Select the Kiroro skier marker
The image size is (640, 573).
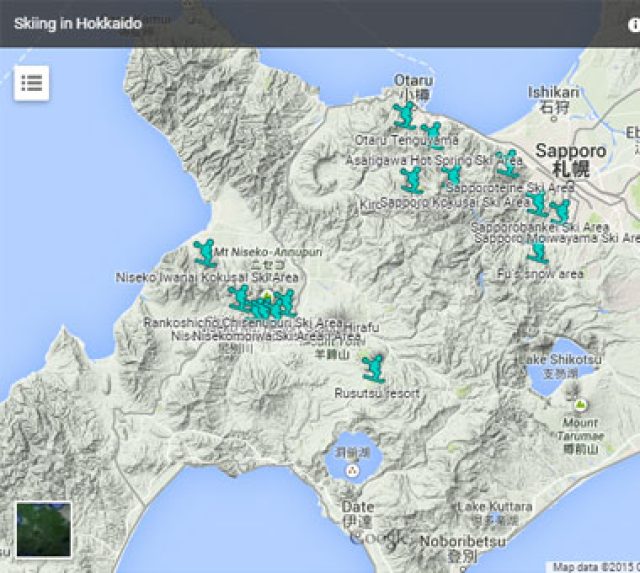click(412, 180)
